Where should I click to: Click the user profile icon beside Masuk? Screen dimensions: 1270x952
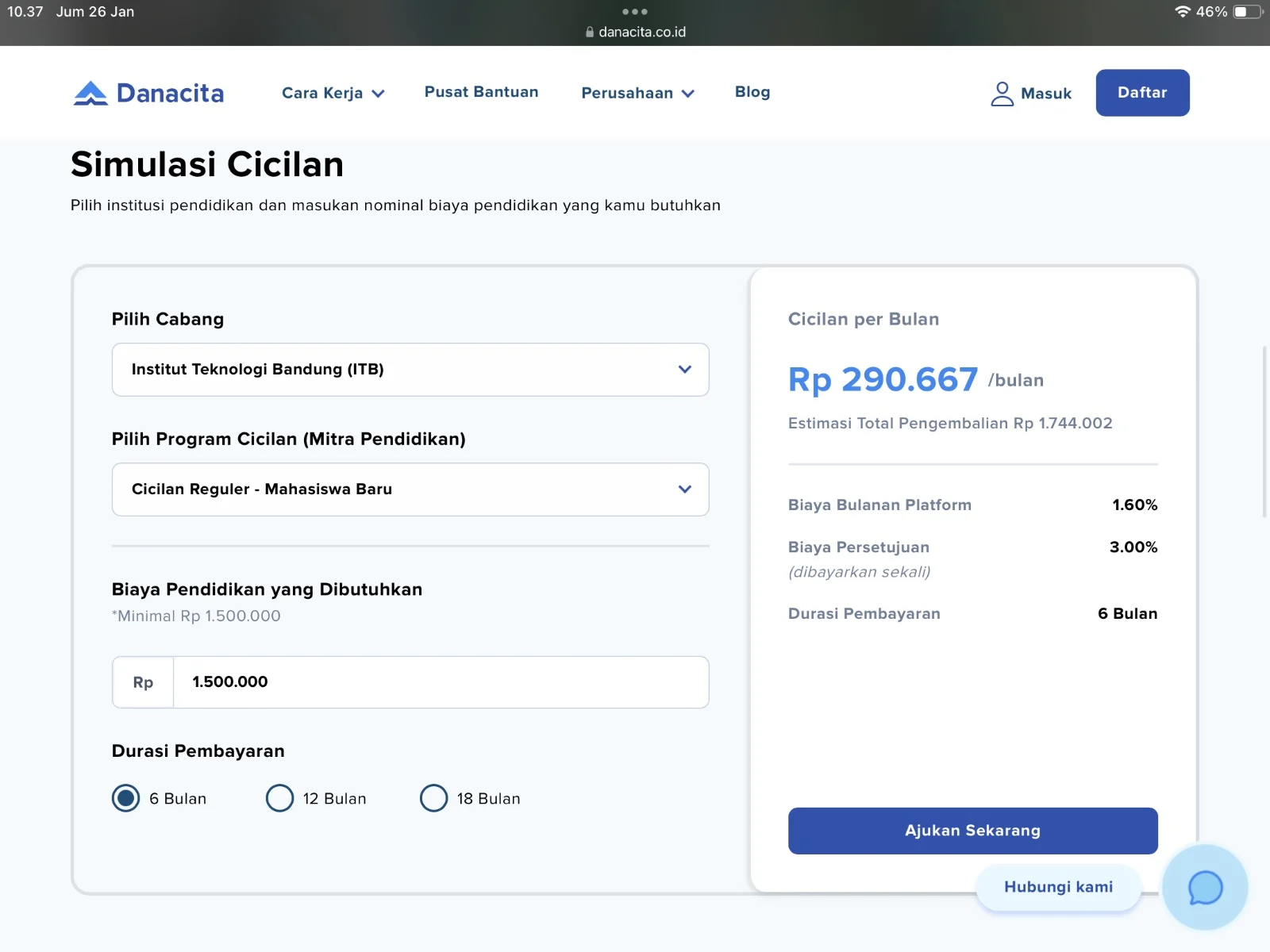click(x=1002, y=94)
